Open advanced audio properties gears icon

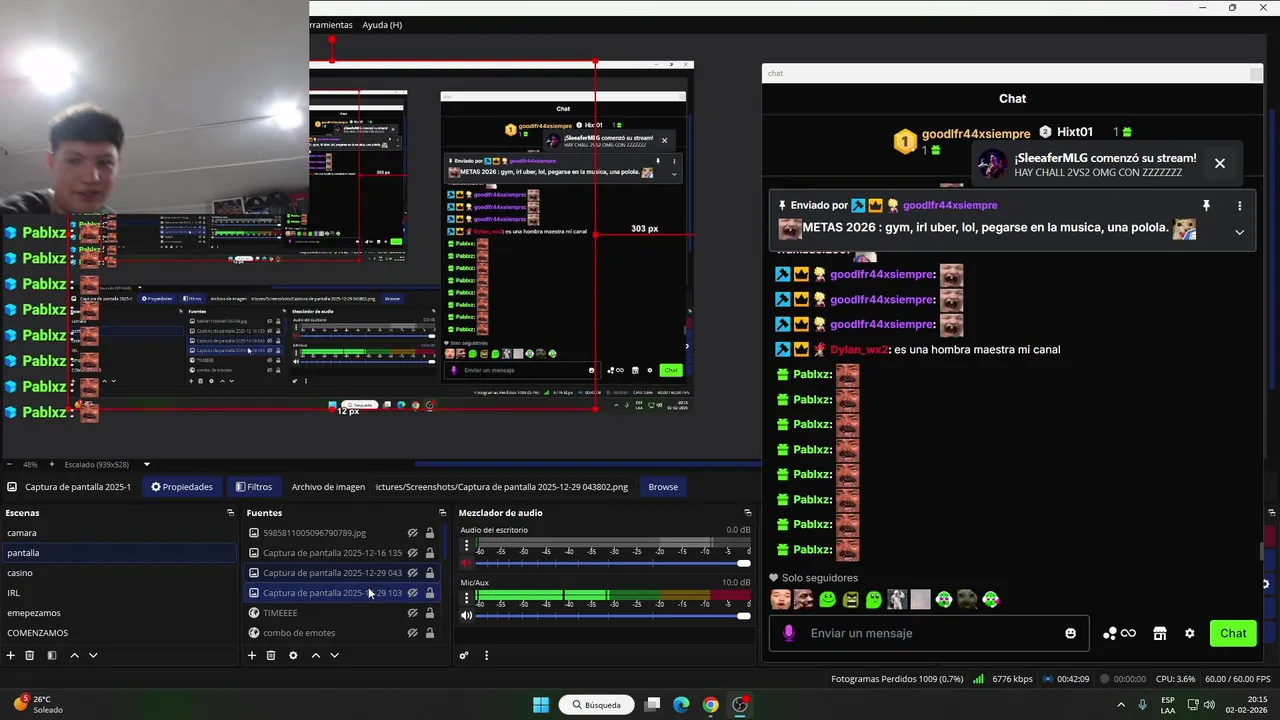tap(464, 655)
